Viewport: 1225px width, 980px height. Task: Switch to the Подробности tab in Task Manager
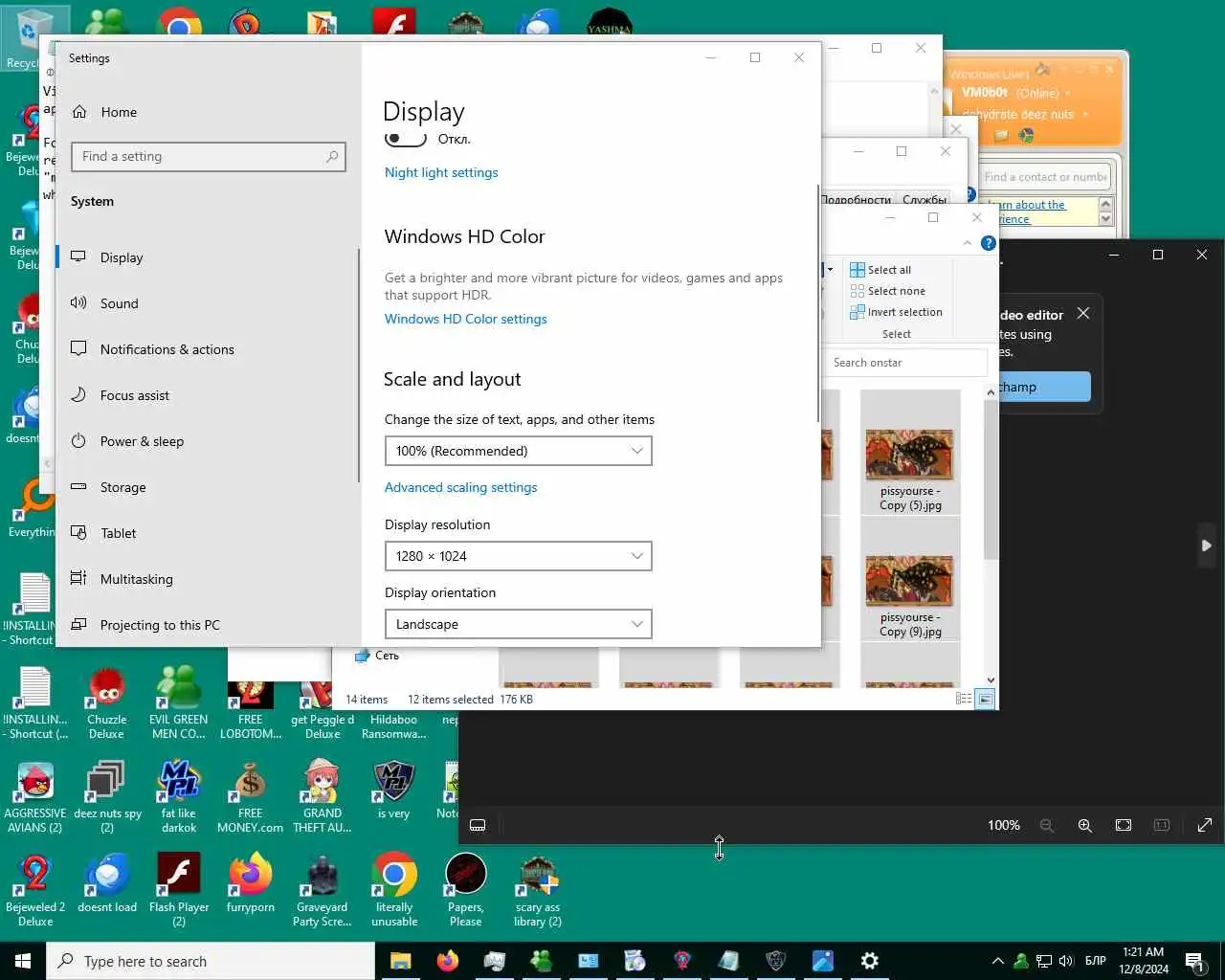coord(856,200)
